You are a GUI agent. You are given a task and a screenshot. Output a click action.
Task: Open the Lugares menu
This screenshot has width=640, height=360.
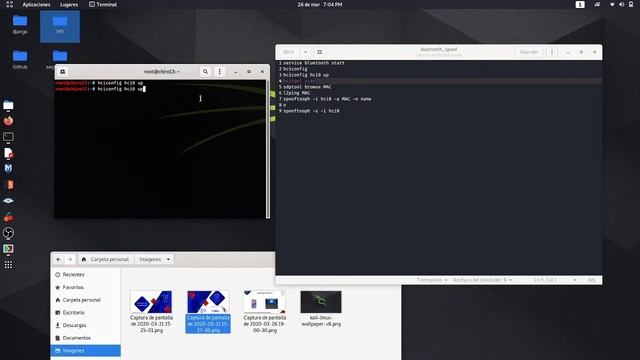69,4
